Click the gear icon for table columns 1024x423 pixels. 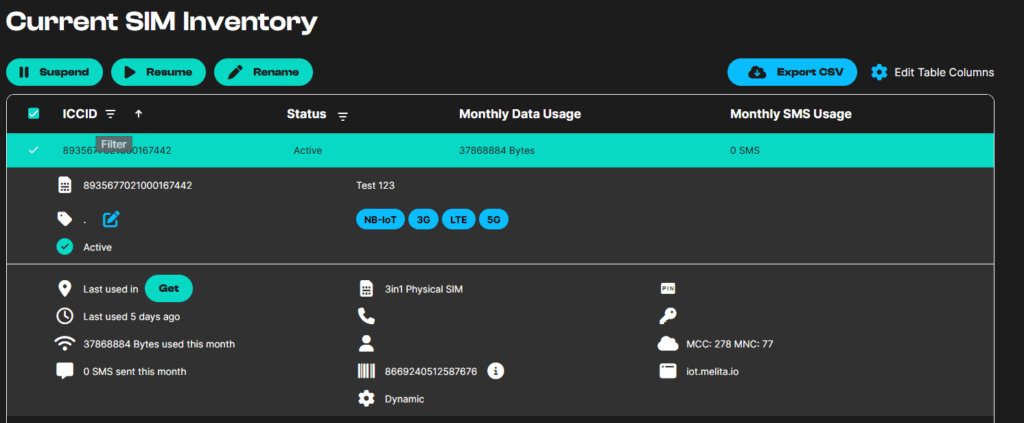879,72
